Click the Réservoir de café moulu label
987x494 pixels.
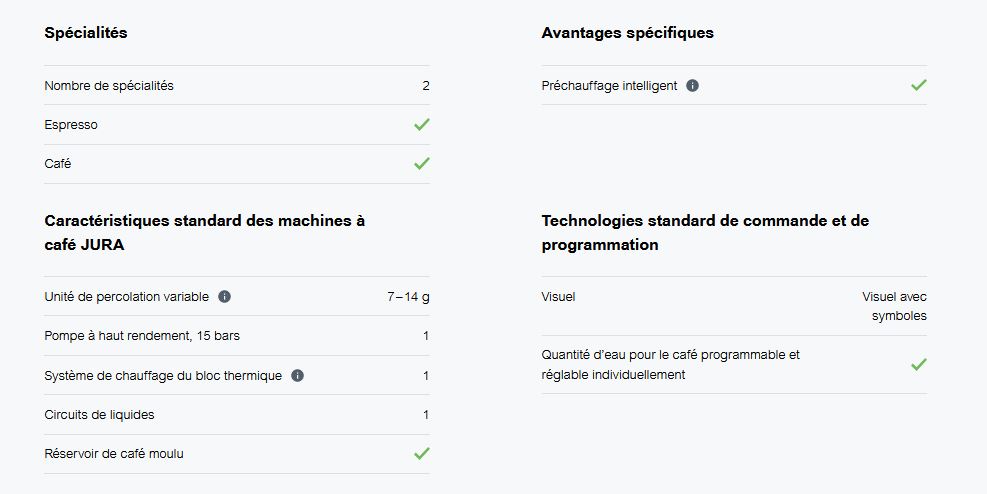114,454
